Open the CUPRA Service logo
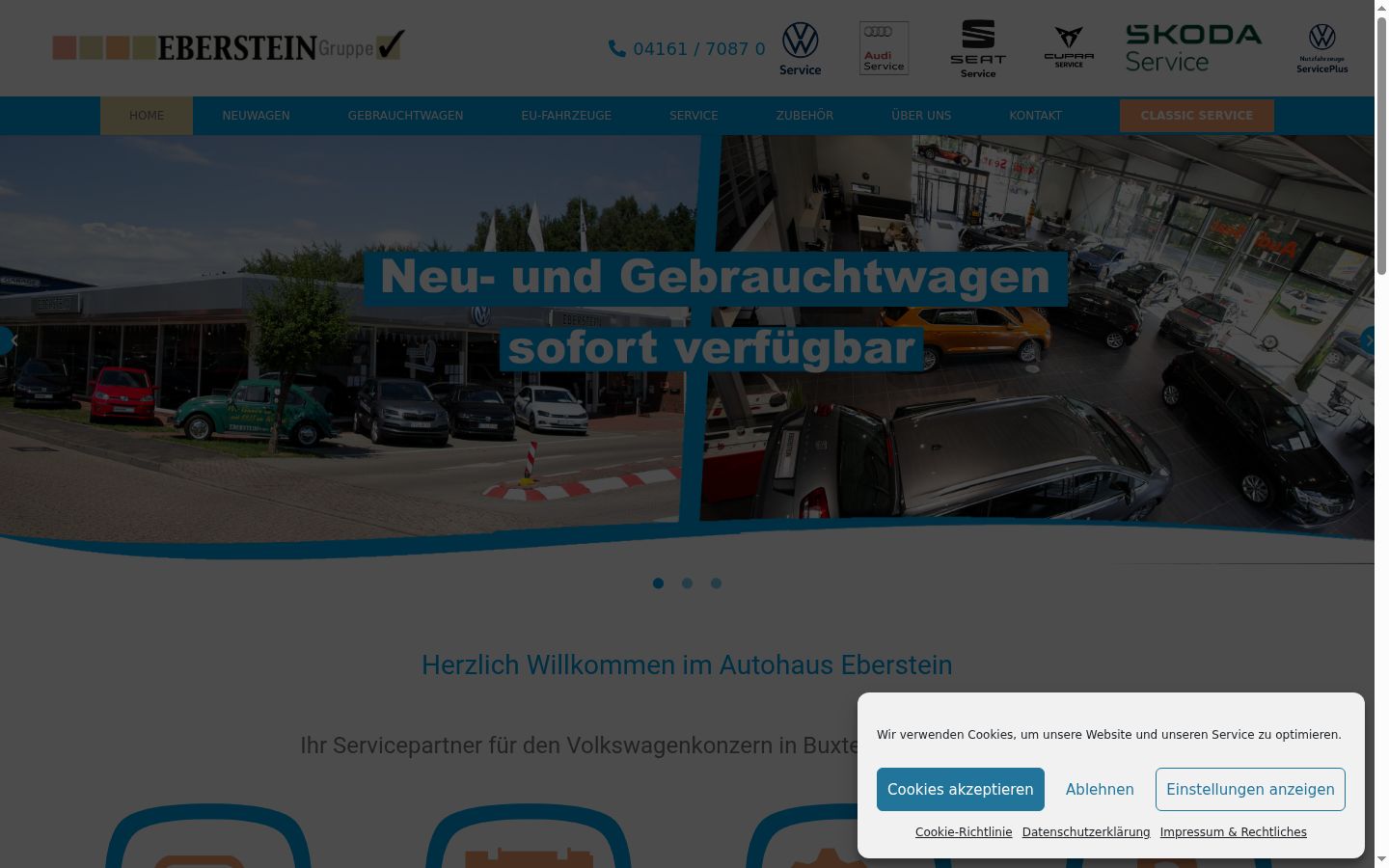 [1069, 47]
